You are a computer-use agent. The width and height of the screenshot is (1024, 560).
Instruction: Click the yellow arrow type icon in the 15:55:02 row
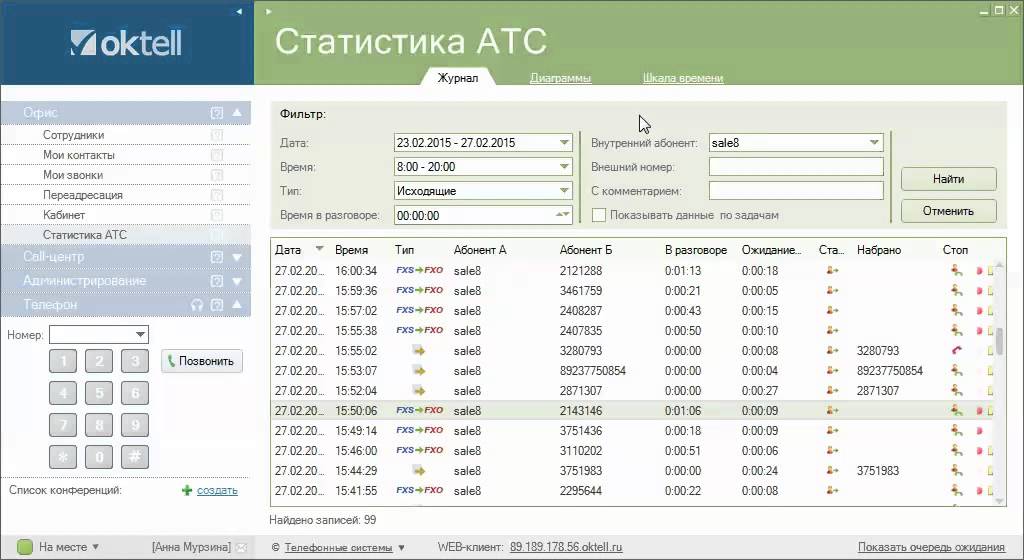tap(419, 350)
